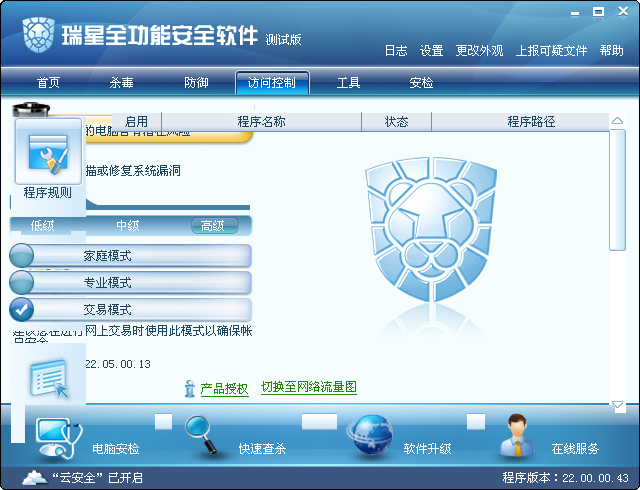
Task: Sort by the 程序名称 column header
Action: (x=262, y=122)
